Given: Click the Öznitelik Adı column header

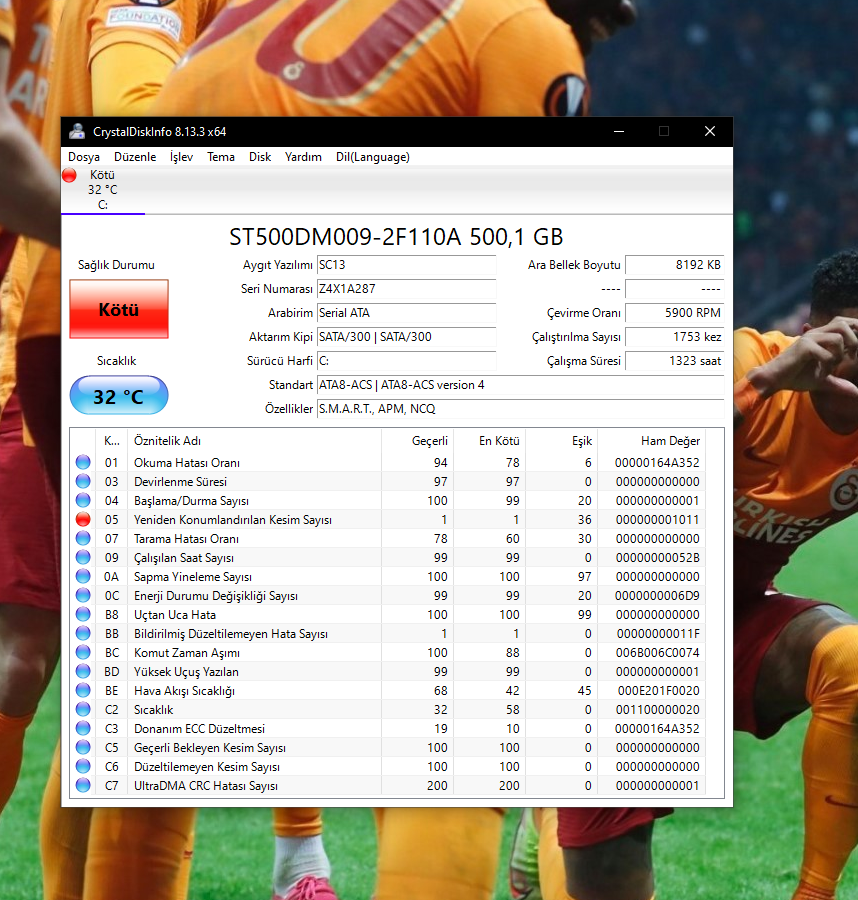Looking at the screenshot, I should coord(254,441).
